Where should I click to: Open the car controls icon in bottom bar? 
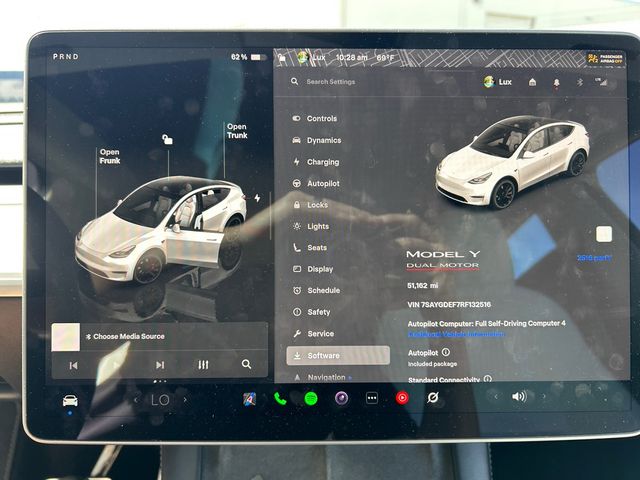(x=70, y=400)
